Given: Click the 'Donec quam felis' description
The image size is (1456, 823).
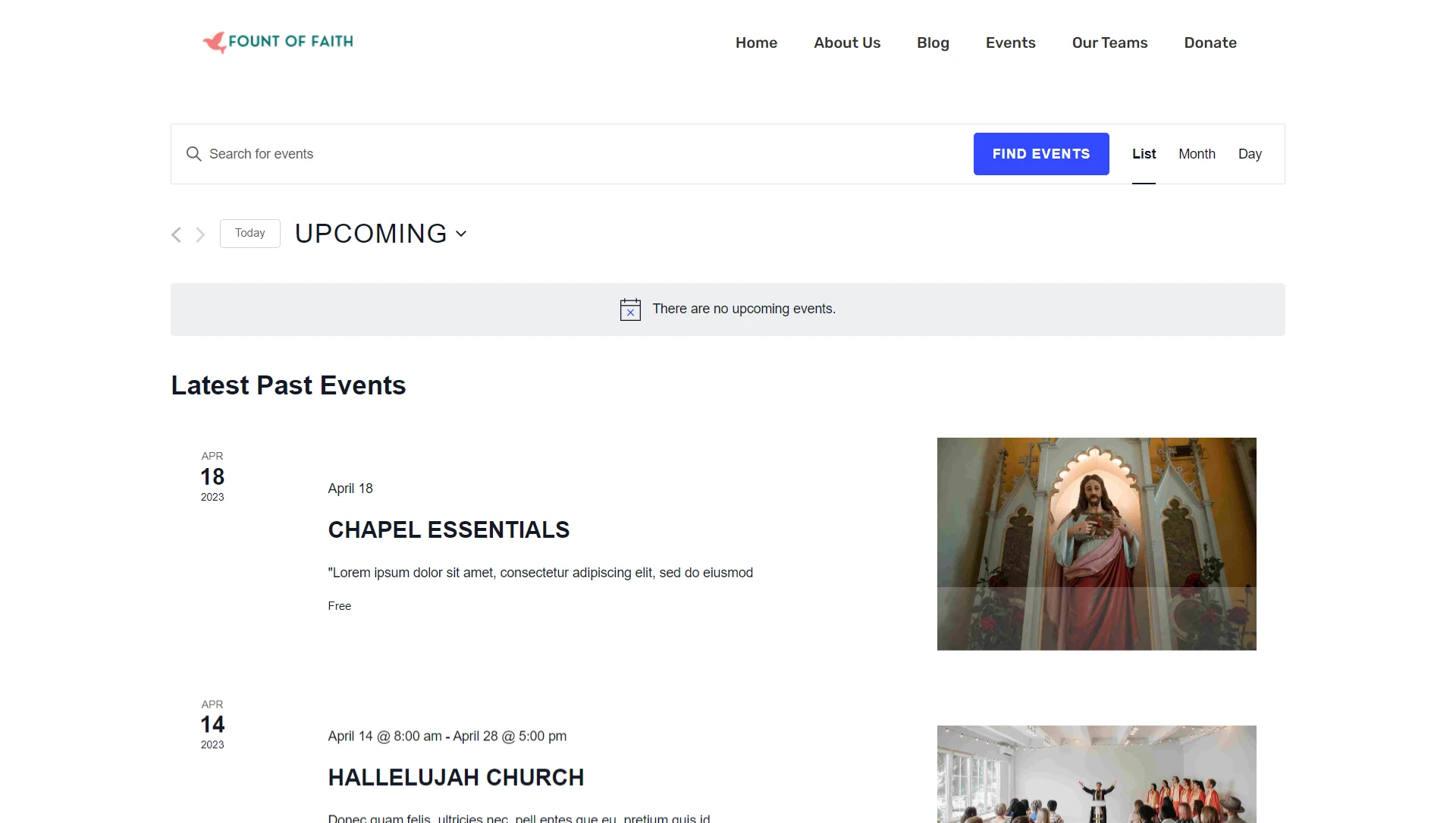Looking at the screenshot, I should click(x=519, y=818).
